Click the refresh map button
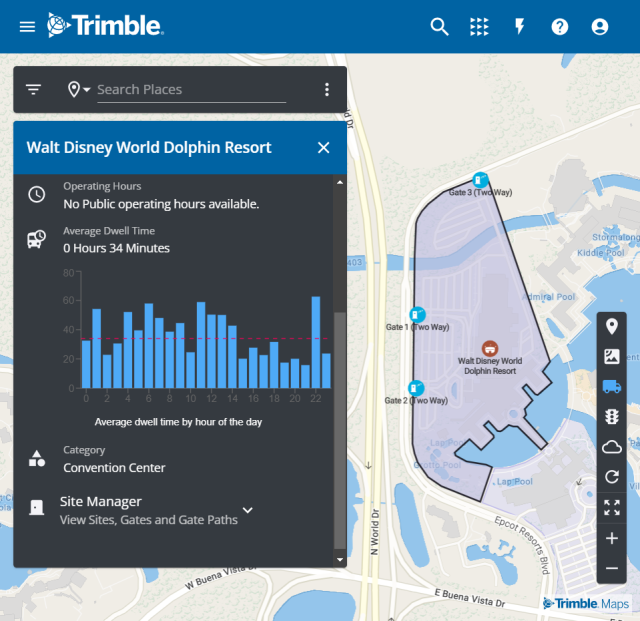Screen dimensions: 640x621 [611, 476]
